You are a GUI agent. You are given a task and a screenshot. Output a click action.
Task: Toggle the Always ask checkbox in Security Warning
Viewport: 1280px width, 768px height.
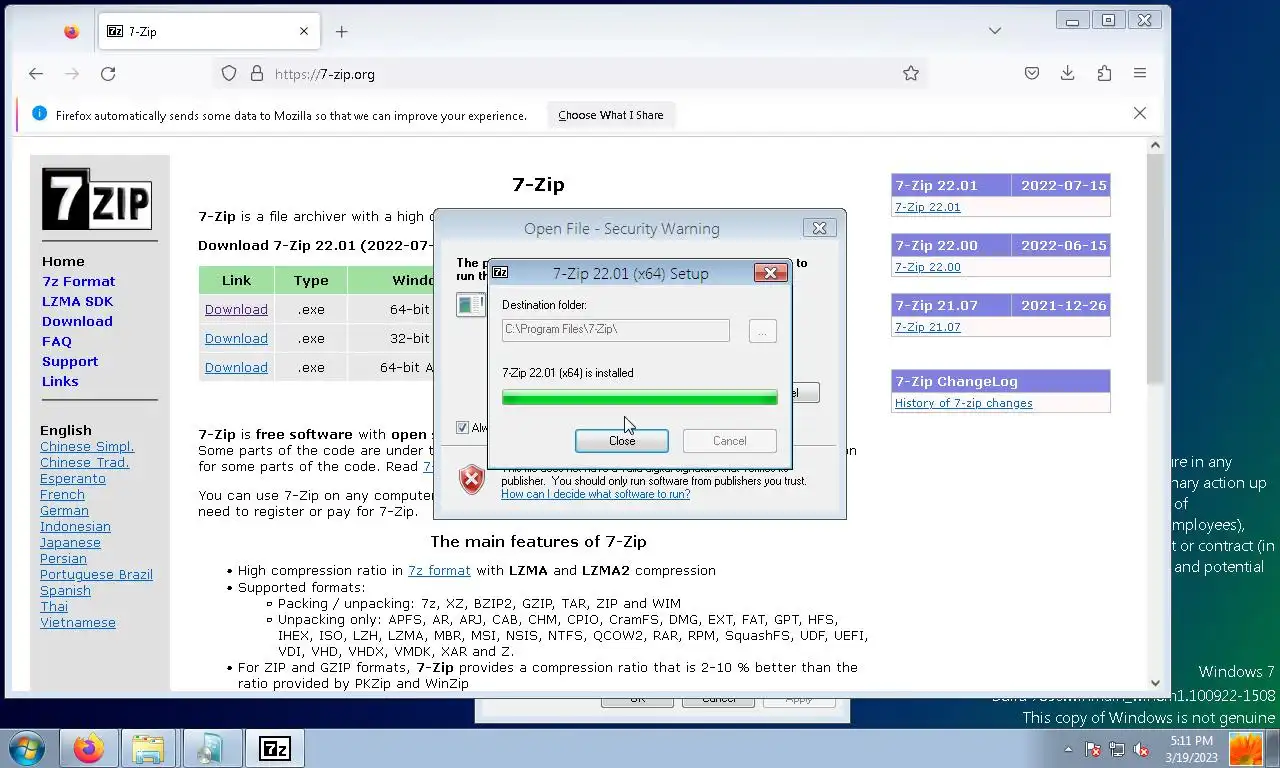pyautogui.click(x=462, y=427)
